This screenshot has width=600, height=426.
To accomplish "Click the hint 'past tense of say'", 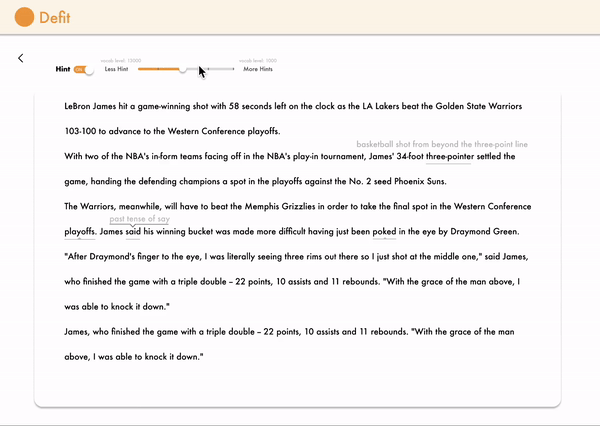I will pos(140,219).
